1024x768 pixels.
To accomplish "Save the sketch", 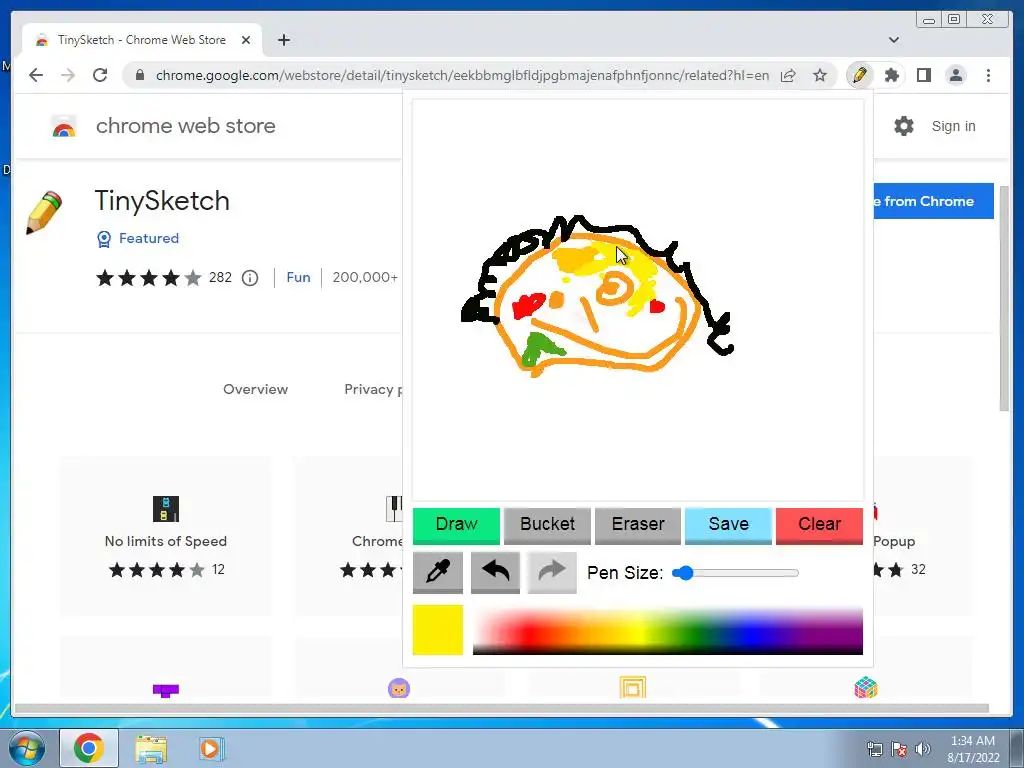I will point(728,525).
